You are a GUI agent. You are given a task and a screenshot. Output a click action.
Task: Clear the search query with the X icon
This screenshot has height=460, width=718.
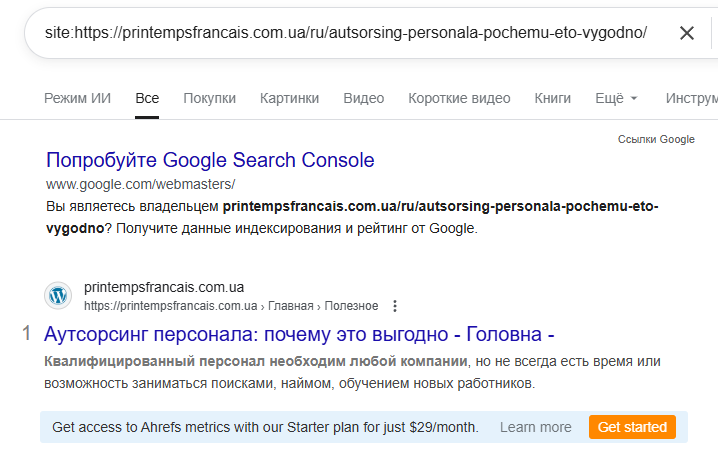687,33
